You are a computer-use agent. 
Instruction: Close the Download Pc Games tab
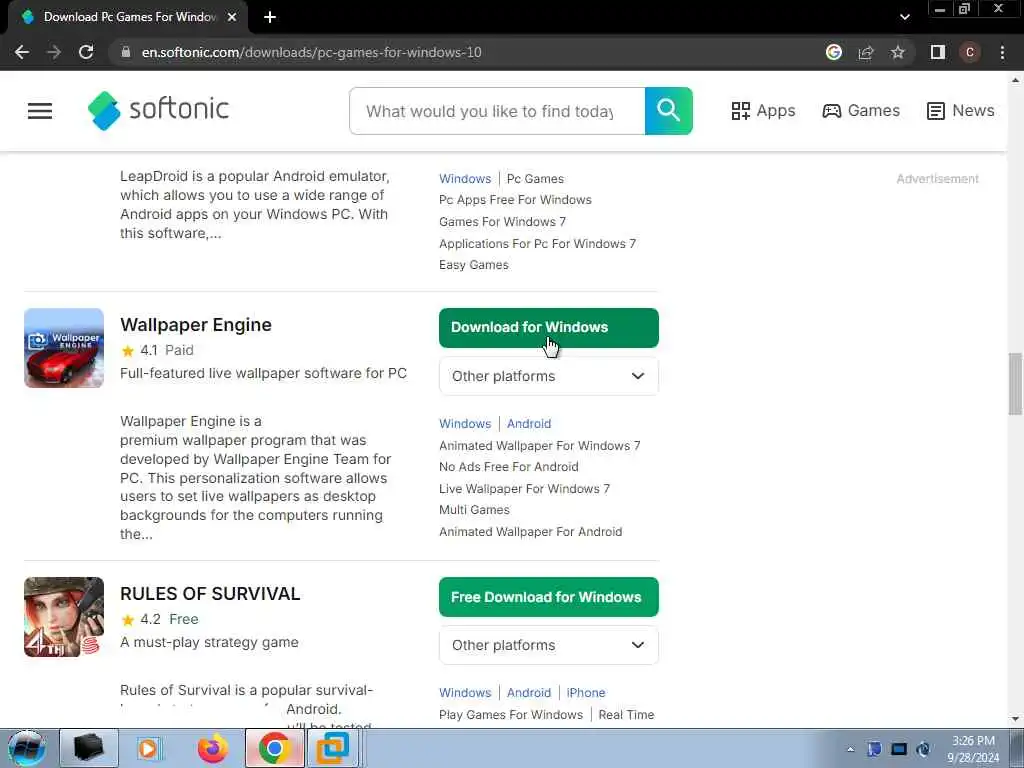pyautogui.click(x=232, y=17)
